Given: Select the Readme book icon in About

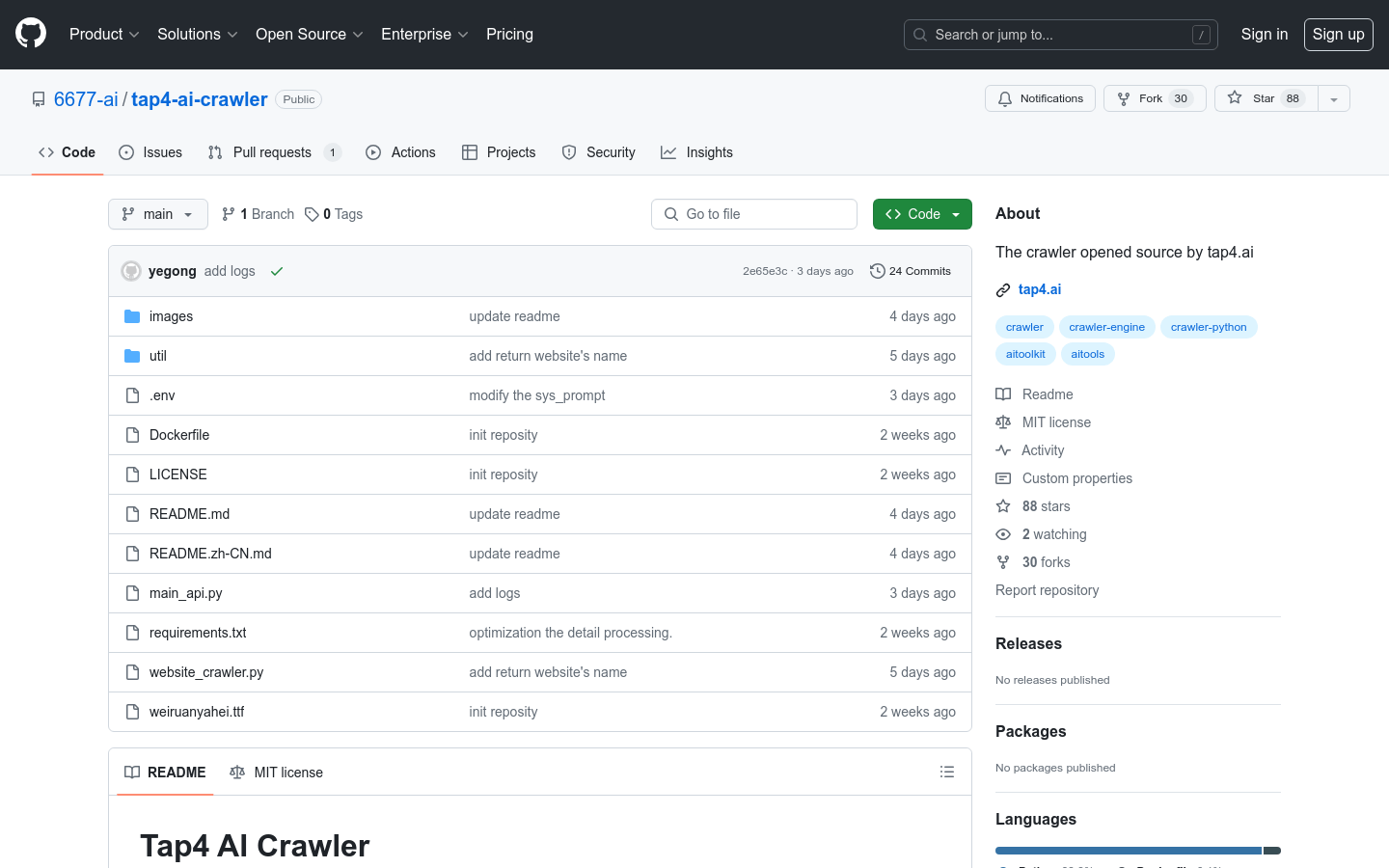Looking at the screenshot, I should point(1002,393).
